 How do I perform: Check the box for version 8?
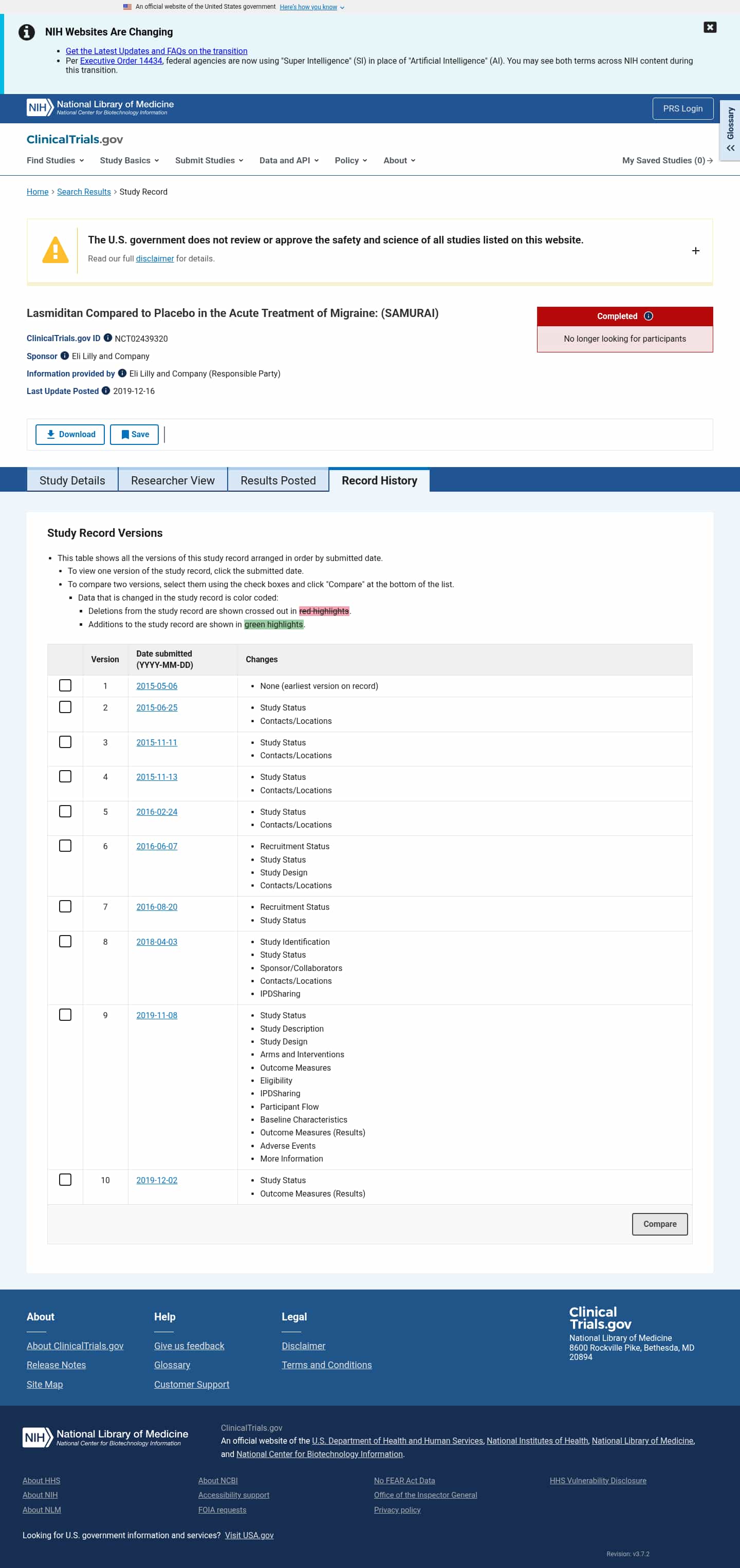tap(65, 941)
